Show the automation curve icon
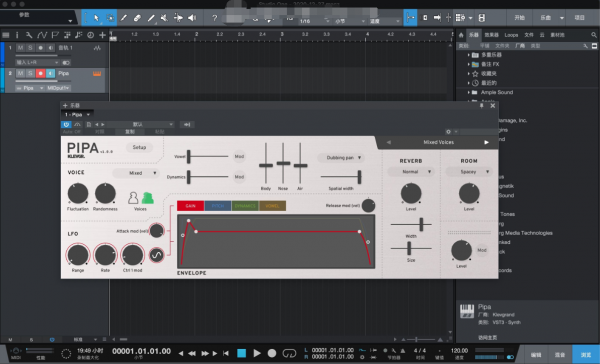The height and width of the screenshot is (364, 600). pyautogui.click(x=42, y=35)
